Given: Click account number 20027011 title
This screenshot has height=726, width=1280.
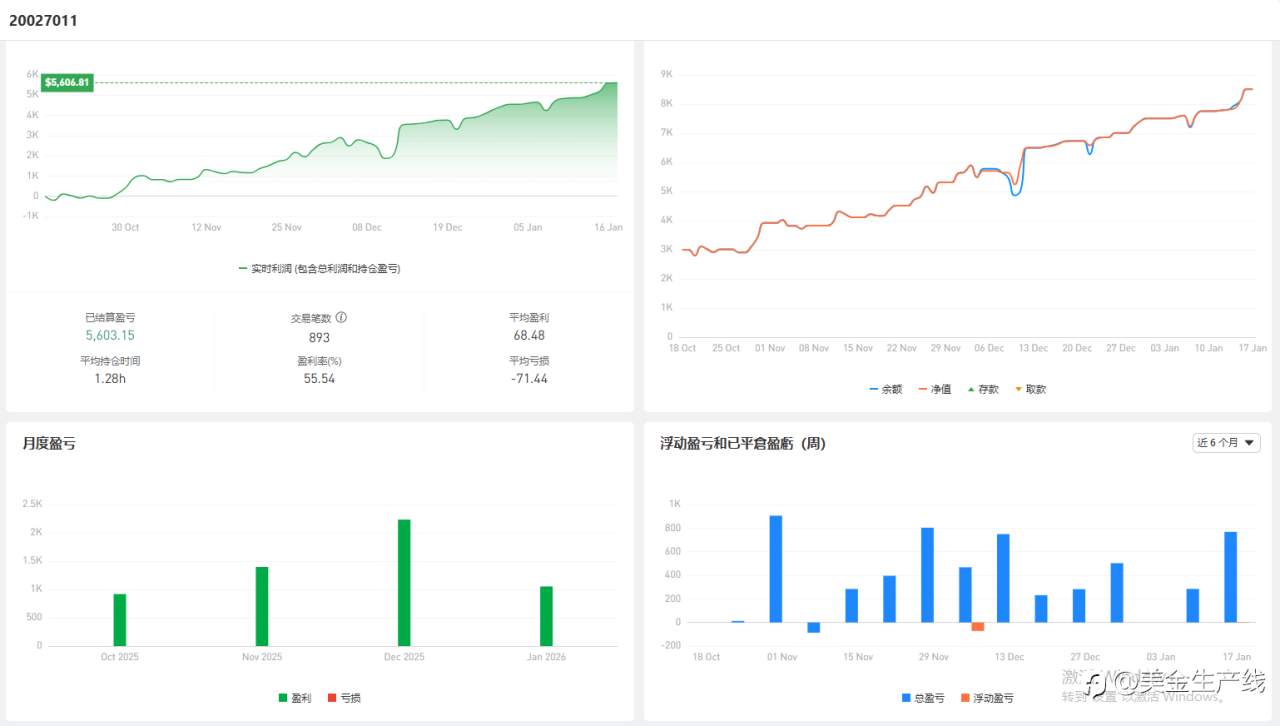Looking at the screenshot, I should click(43, 20).
